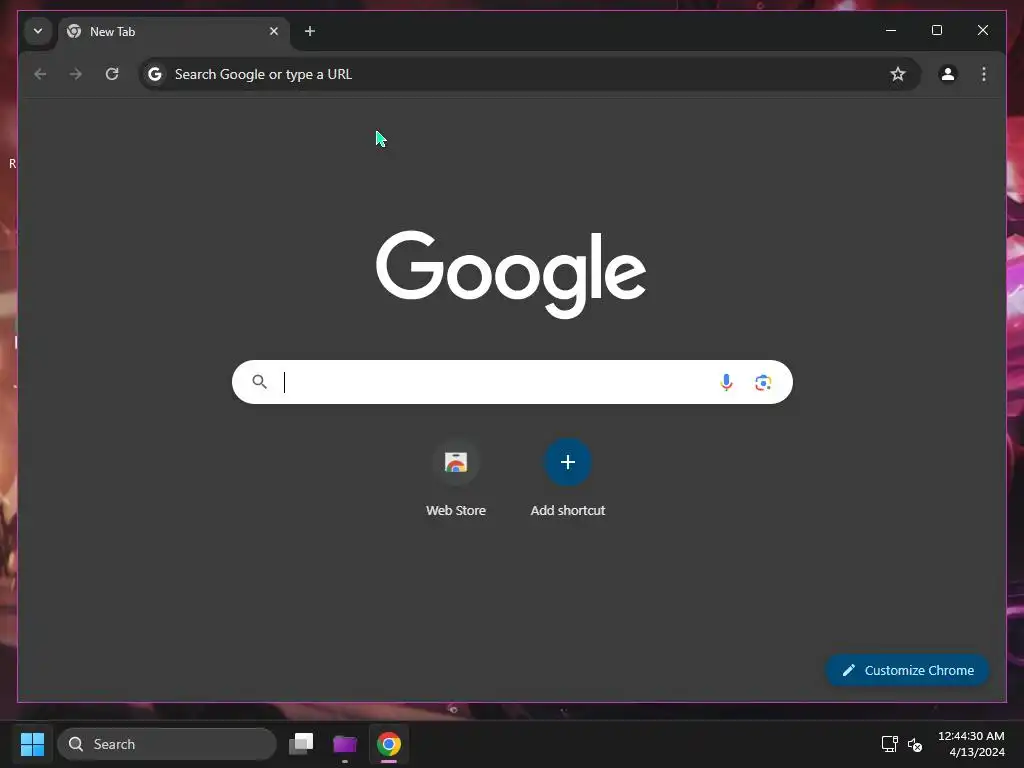Open the Windows Start menu
Screen dimensions: 1024x768
32,744
